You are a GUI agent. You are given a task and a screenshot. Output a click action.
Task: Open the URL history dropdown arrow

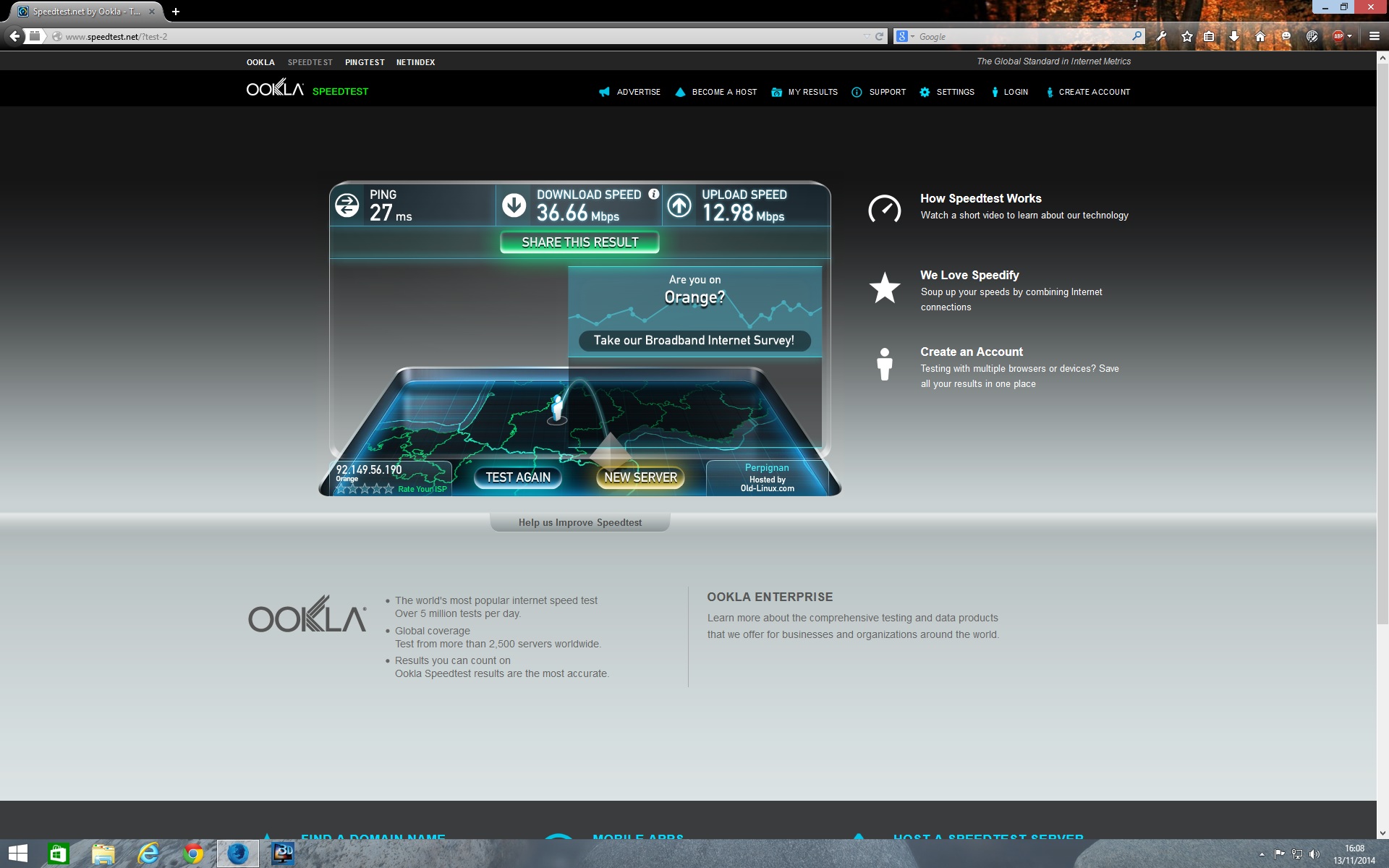click(x=867, y=36)
